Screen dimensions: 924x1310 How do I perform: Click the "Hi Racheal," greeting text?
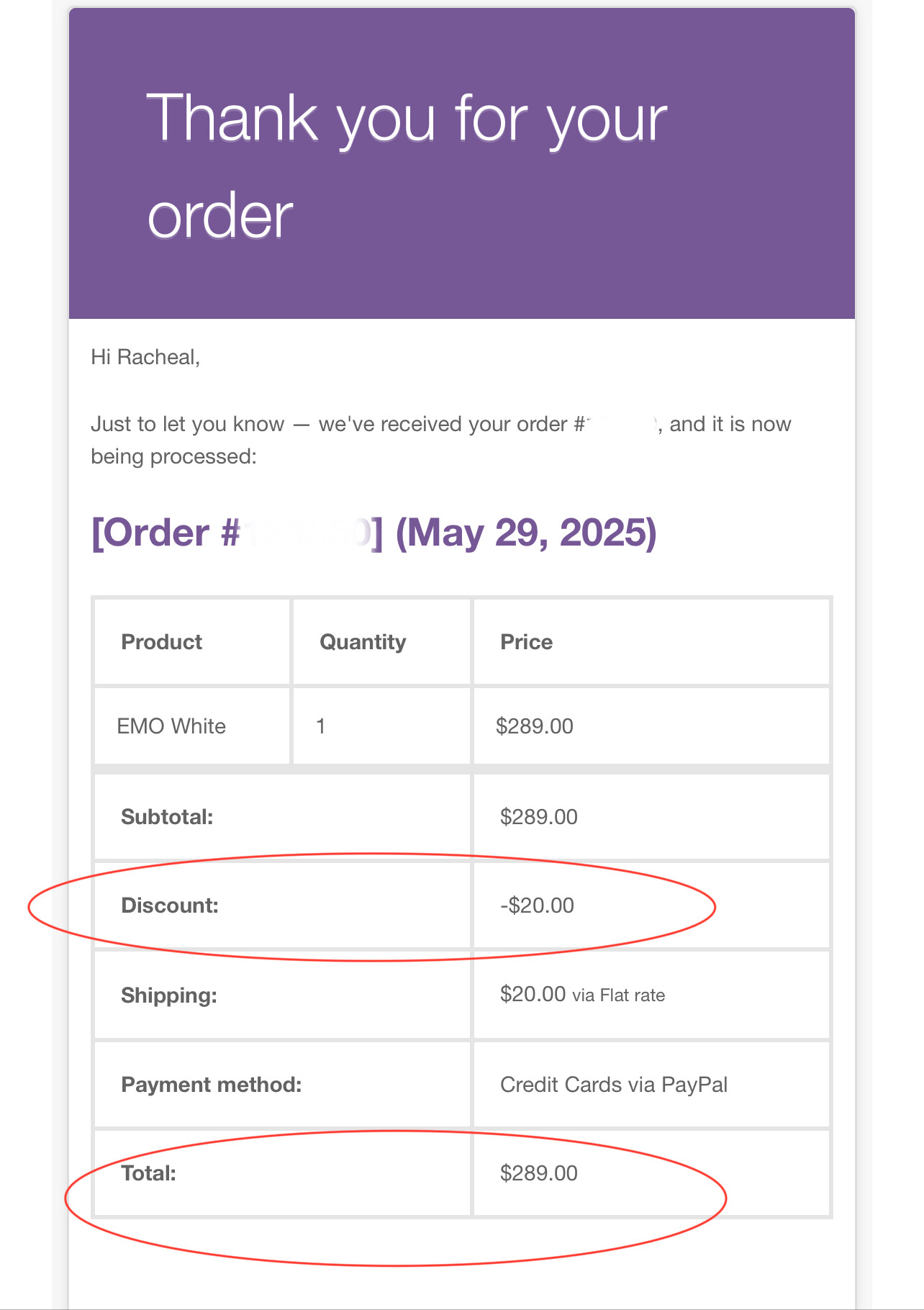[x=145, y=357]
